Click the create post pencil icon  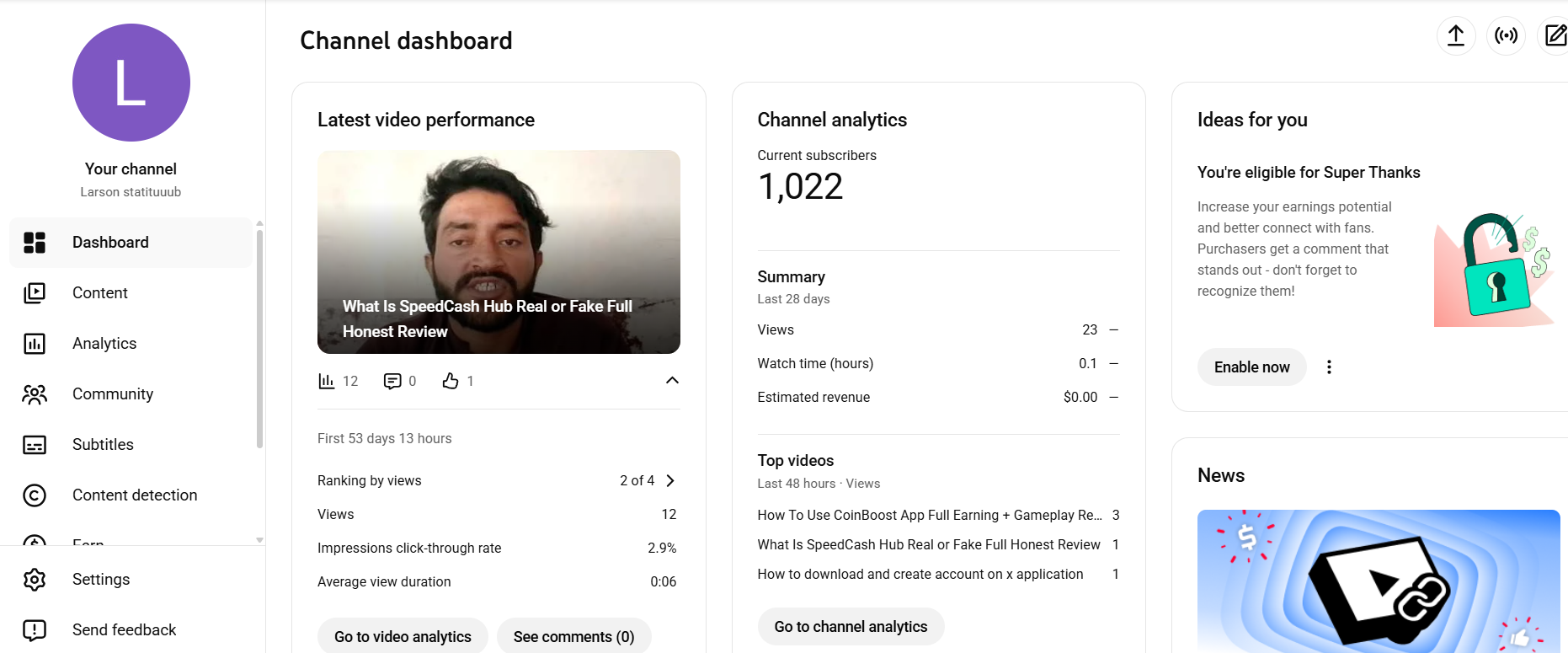pos(1555,35)
